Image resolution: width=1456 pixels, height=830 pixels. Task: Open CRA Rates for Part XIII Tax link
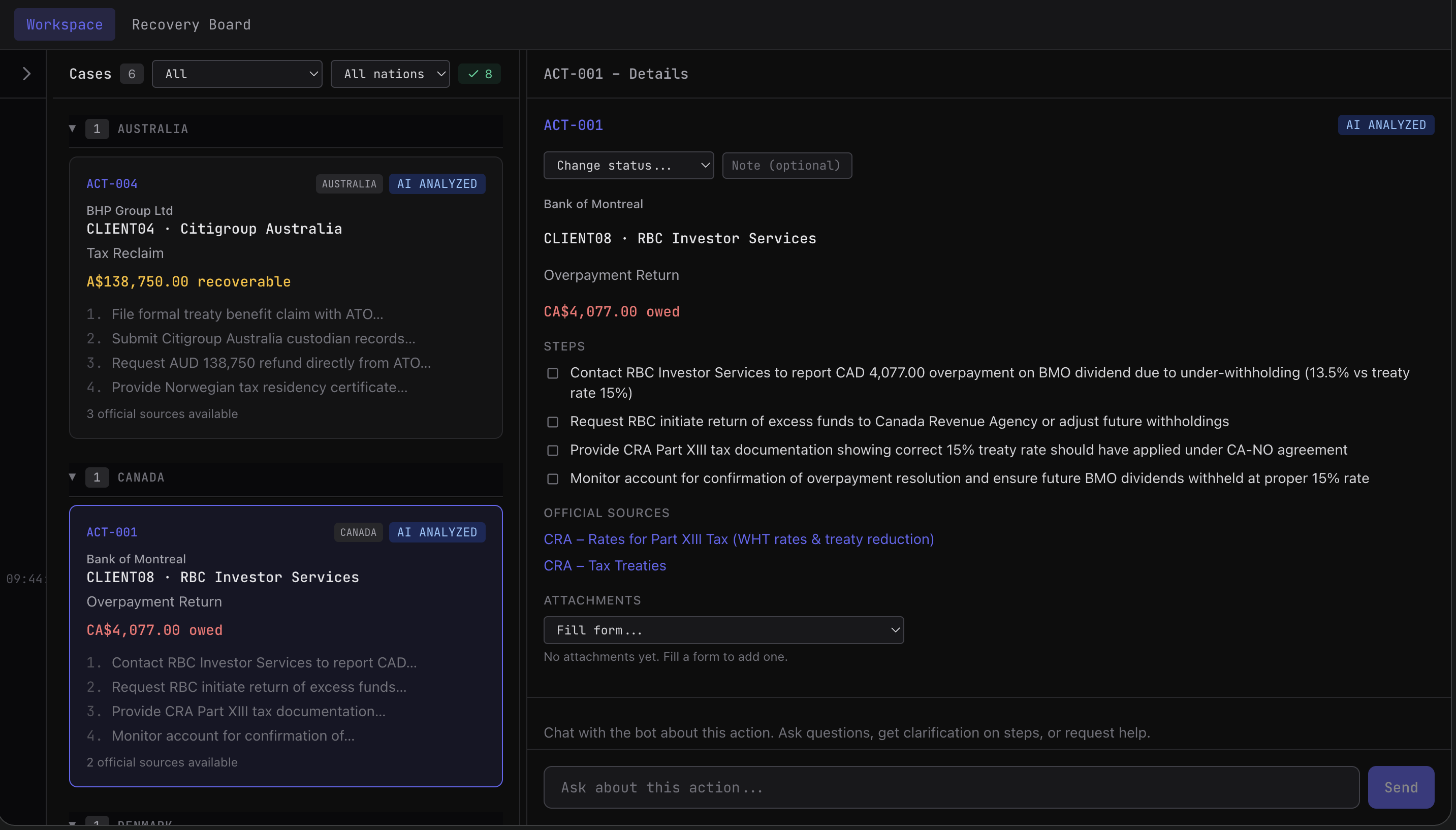(x=739, y=539)
